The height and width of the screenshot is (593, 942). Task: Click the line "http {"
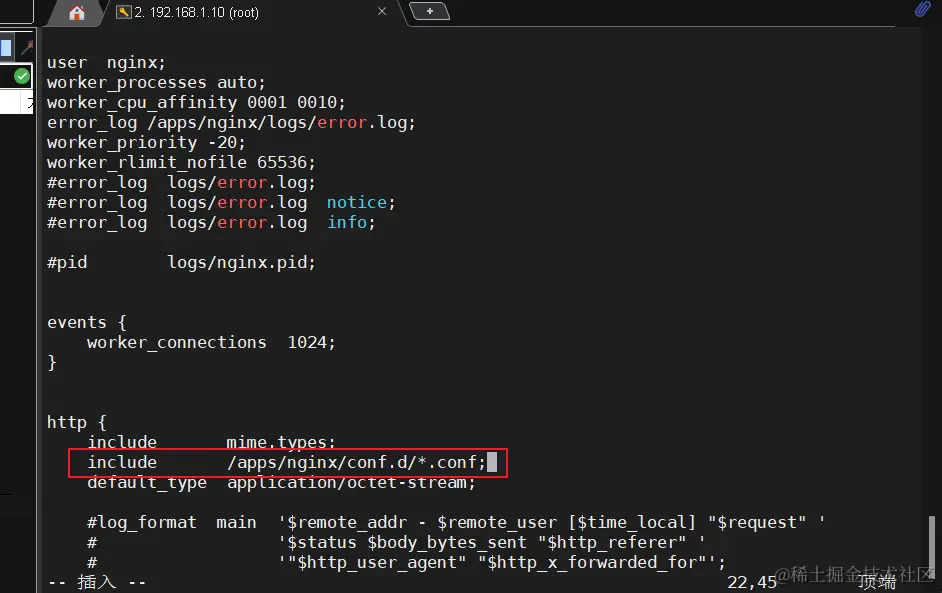tap(77, 422)
